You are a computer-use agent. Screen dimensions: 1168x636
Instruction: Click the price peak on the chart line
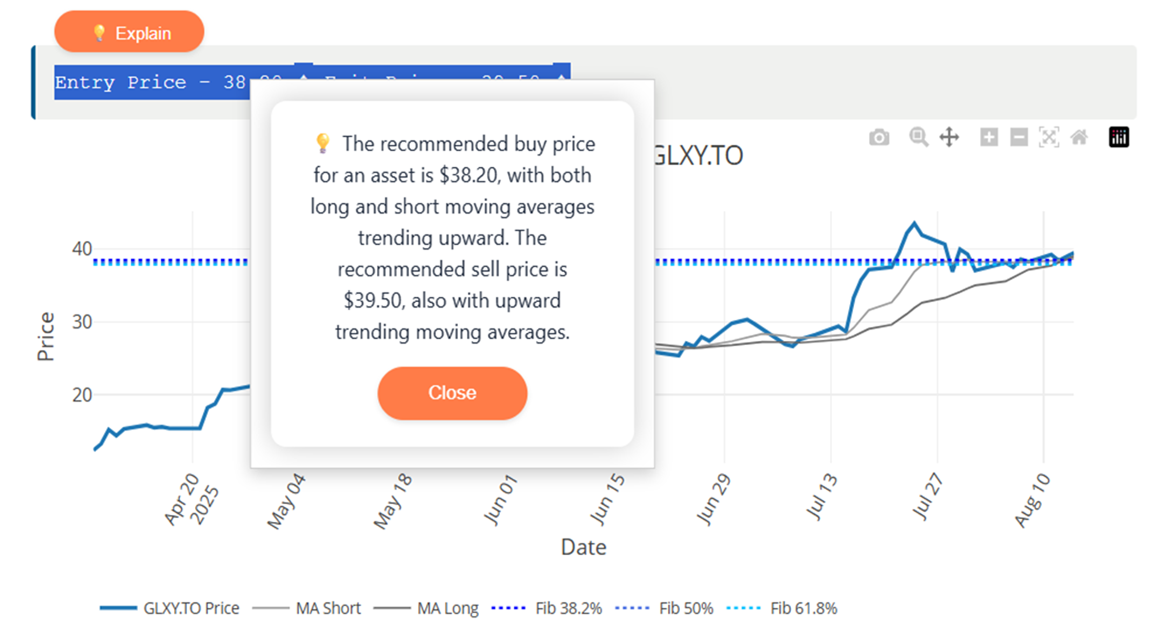[x=914, y=223]
